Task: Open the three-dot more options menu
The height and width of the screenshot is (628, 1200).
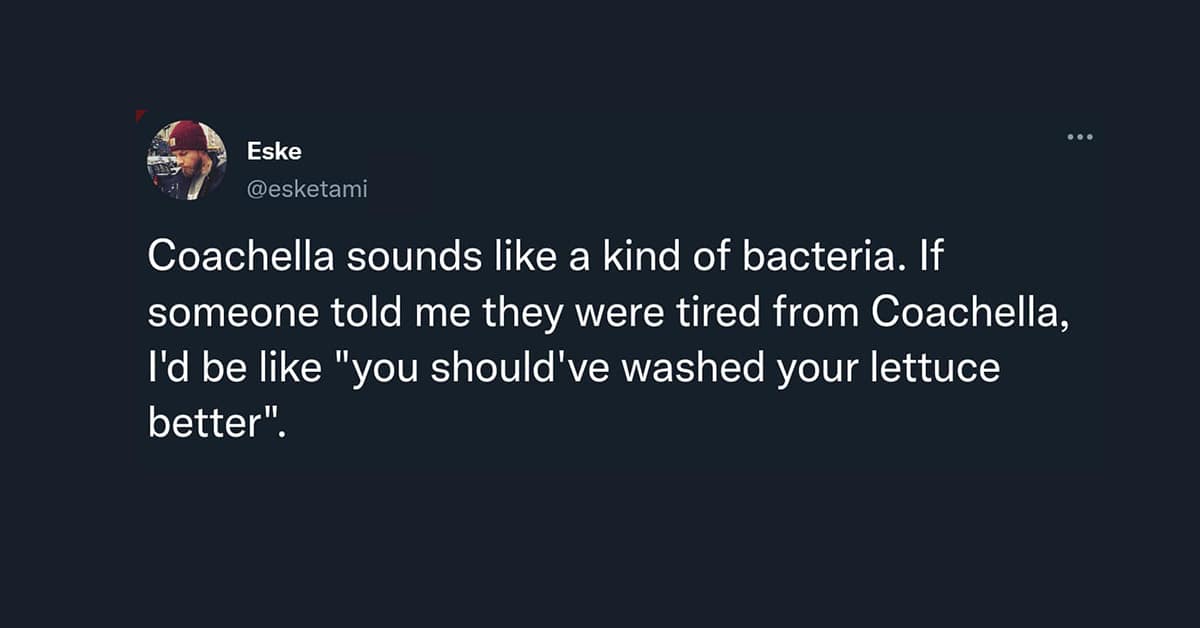Action: coord(1079,136)
